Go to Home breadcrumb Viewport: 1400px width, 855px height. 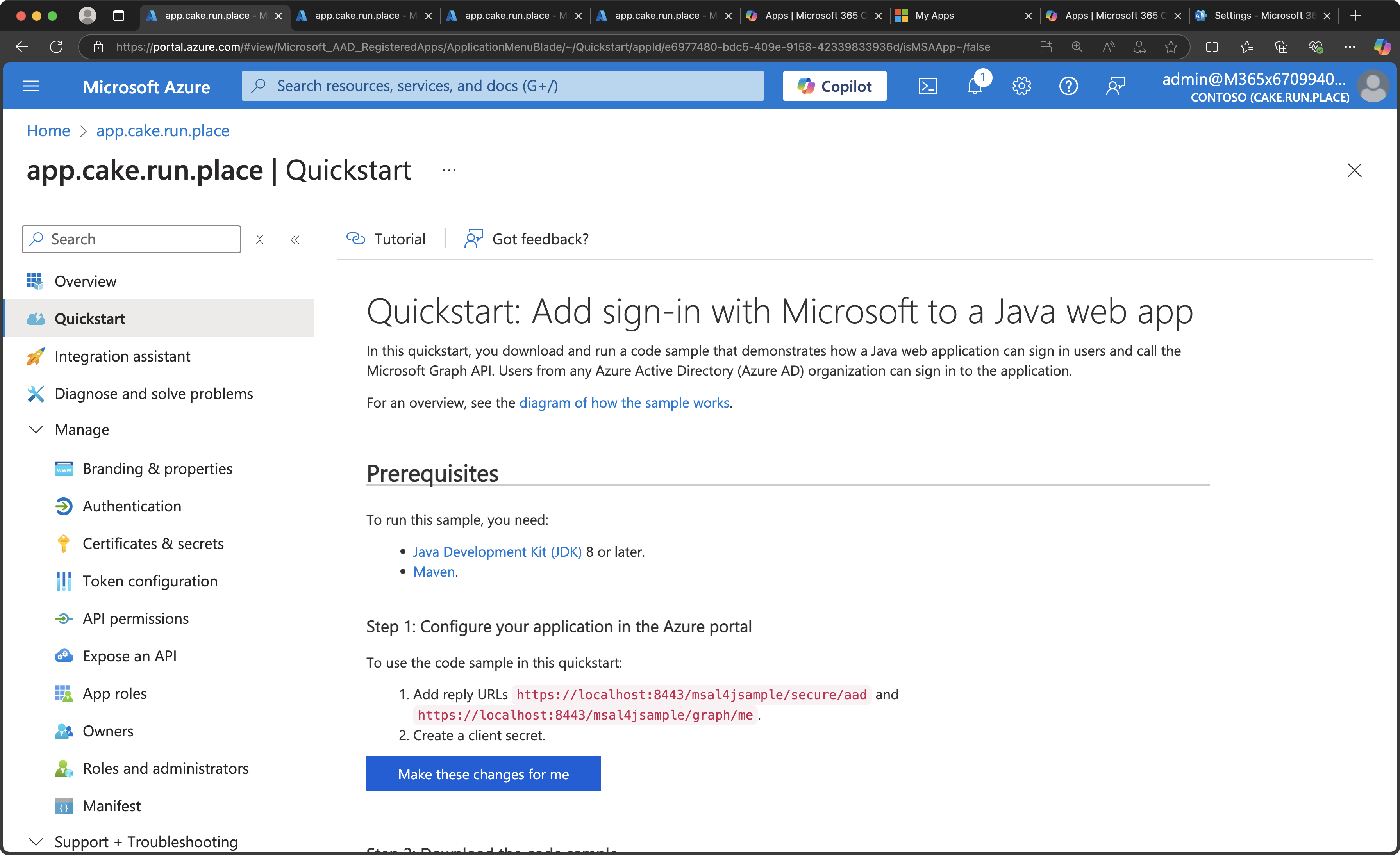(x=48, y=130)
